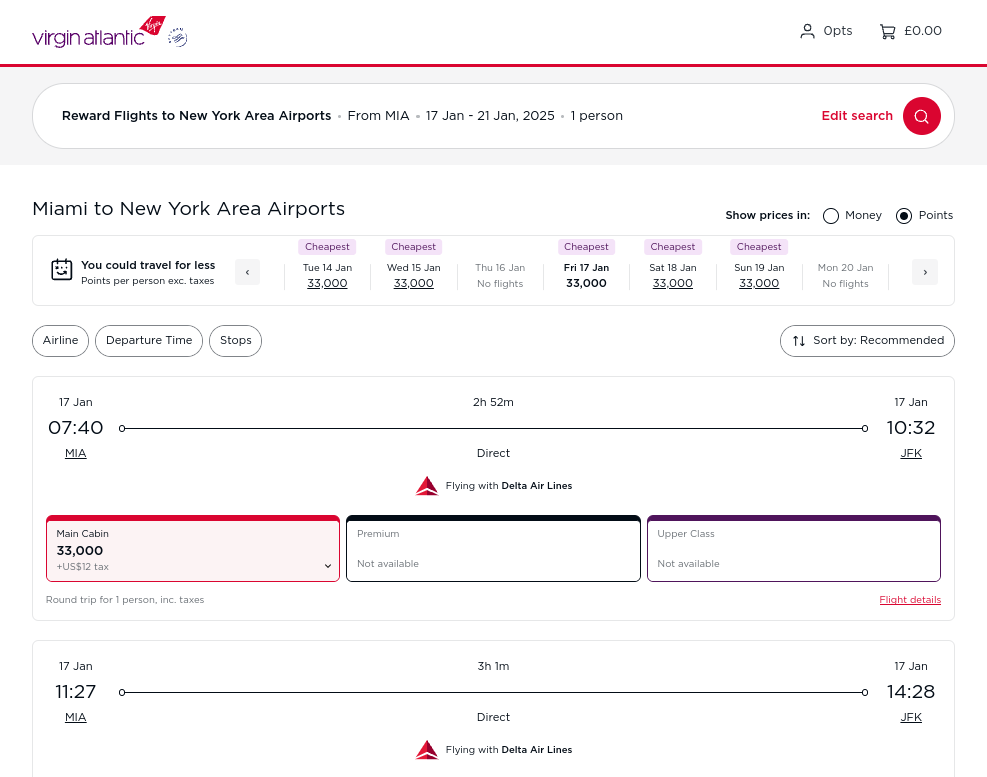Click the Upper Class not available box
Screen dimensions: 987x777
(794, 548)
